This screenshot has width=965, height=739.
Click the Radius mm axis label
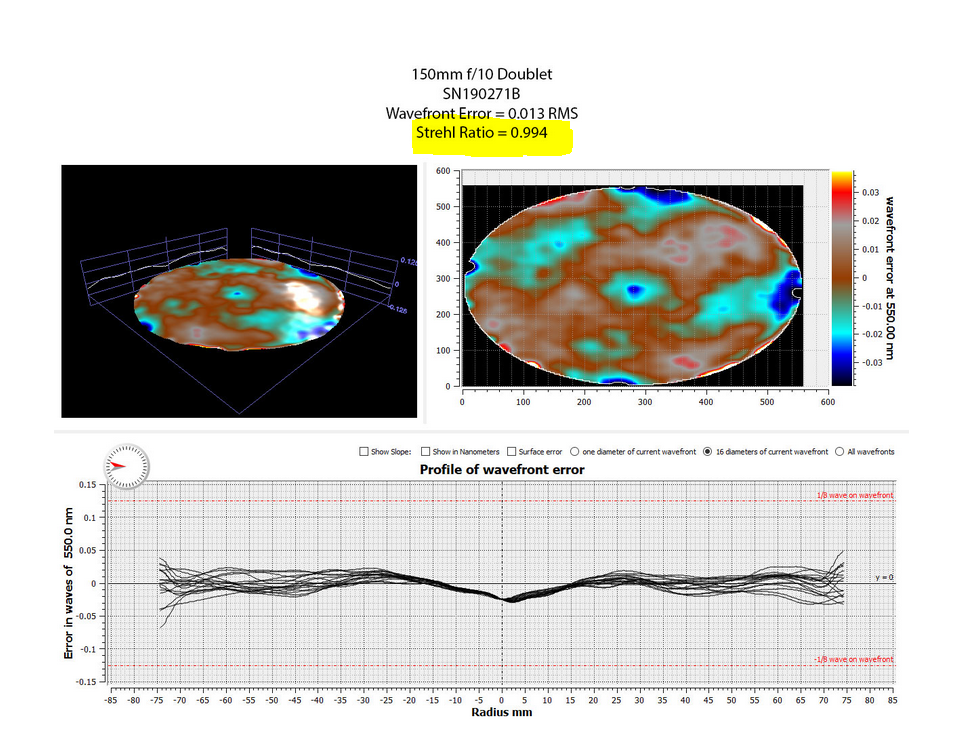coord(502,713)
